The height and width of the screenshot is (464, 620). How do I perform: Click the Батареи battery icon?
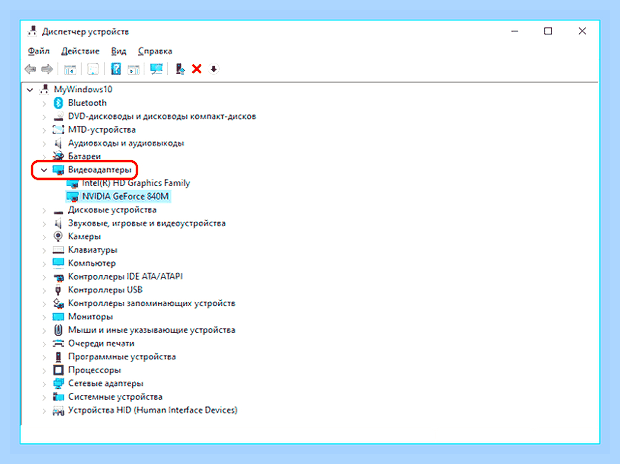point(58,156)
